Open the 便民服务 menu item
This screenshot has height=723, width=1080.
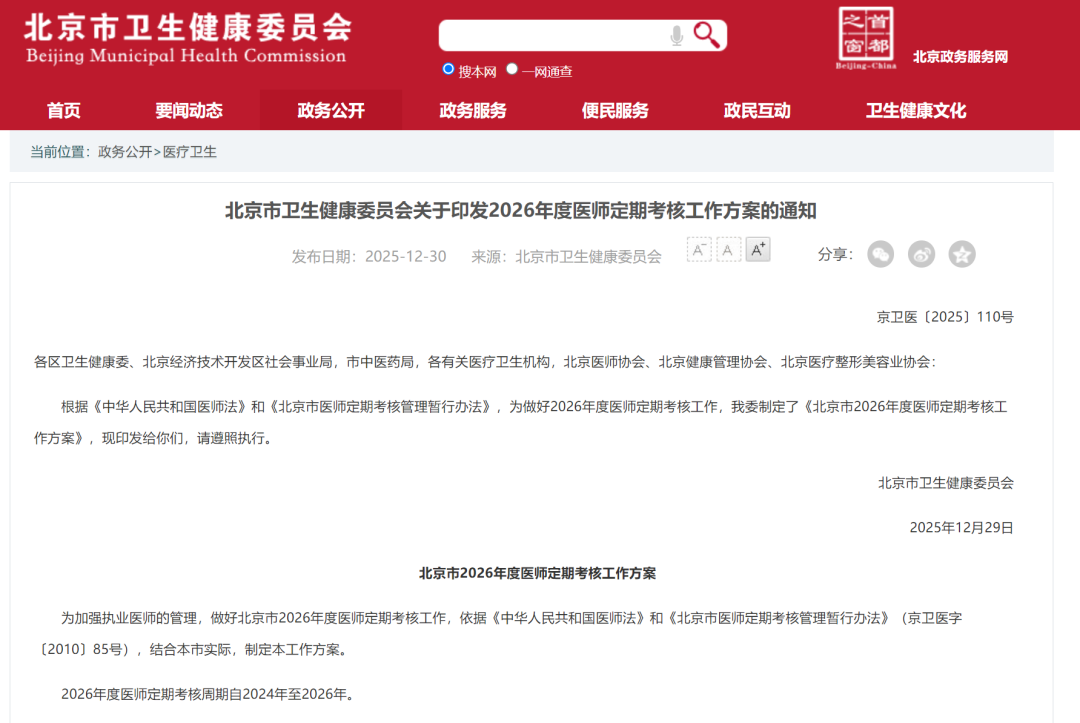point(615,111)
